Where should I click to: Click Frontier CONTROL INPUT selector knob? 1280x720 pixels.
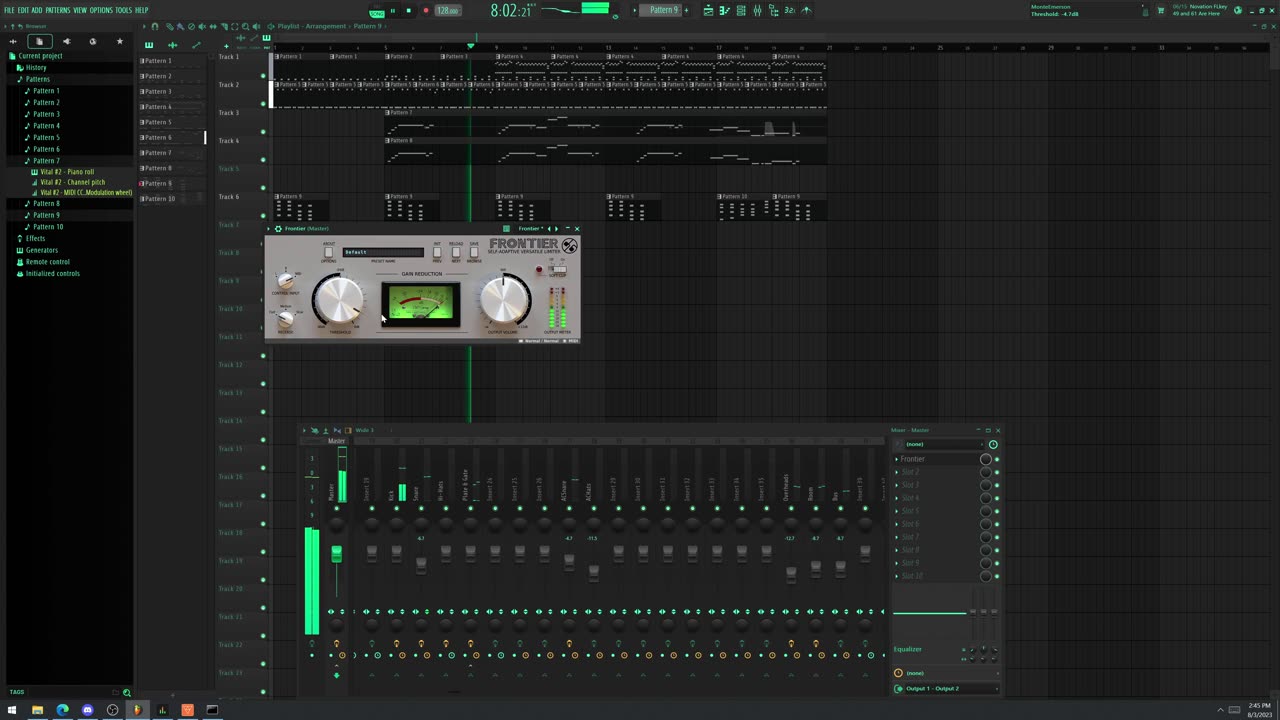(x=285, y=281)
